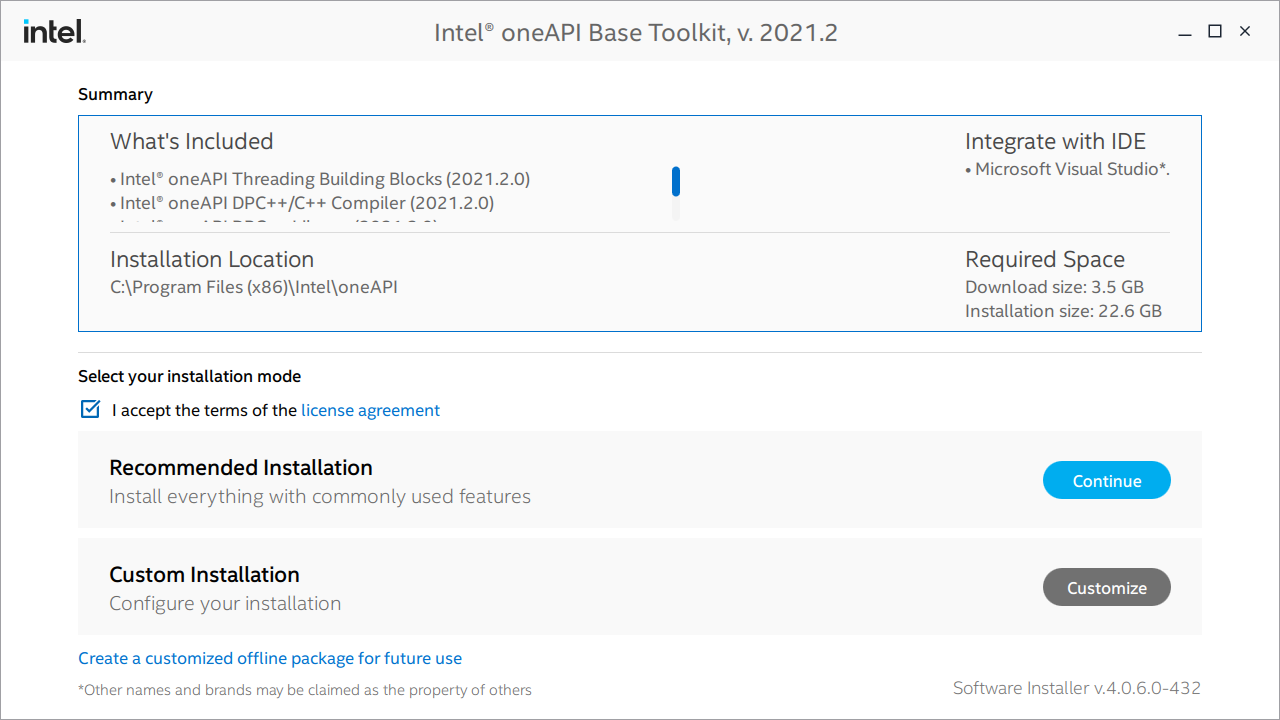1280x720 pixels.
Task: Click Customize to configure installation
Action: (x=1106, y=588)
